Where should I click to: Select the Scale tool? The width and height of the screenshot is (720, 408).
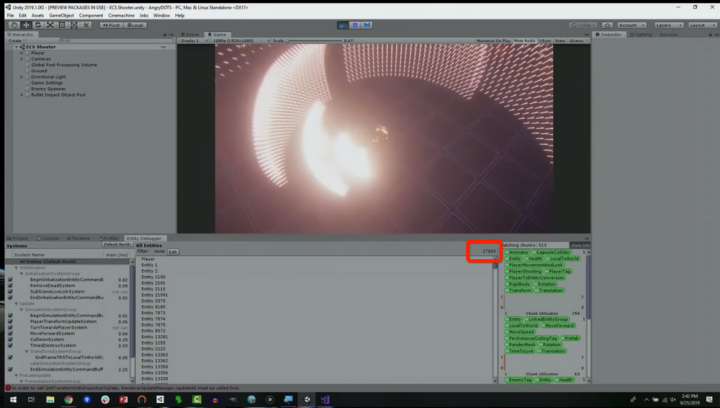[50, 25]
